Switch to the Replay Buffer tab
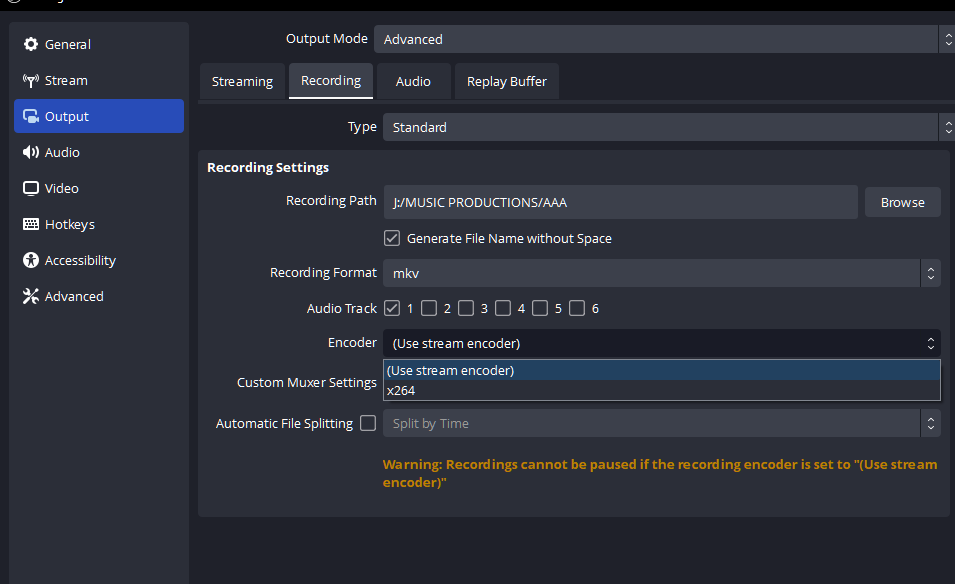The image size is (955, 584). [506, 81]
